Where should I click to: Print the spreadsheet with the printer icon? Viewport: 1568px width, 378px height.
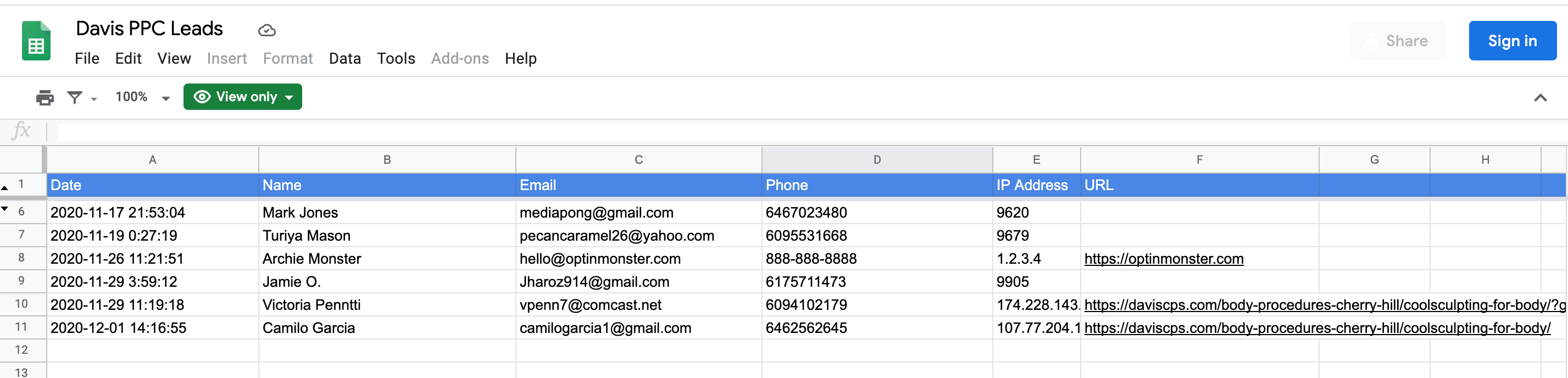click(x=45, y=97)
